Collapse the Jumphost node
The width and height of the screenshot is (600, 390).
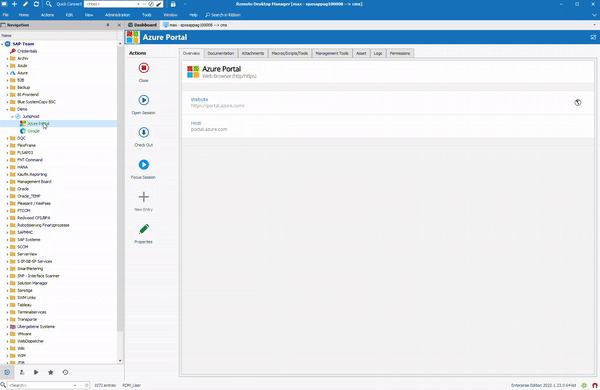pyautogui.click(x=12, y=116)
